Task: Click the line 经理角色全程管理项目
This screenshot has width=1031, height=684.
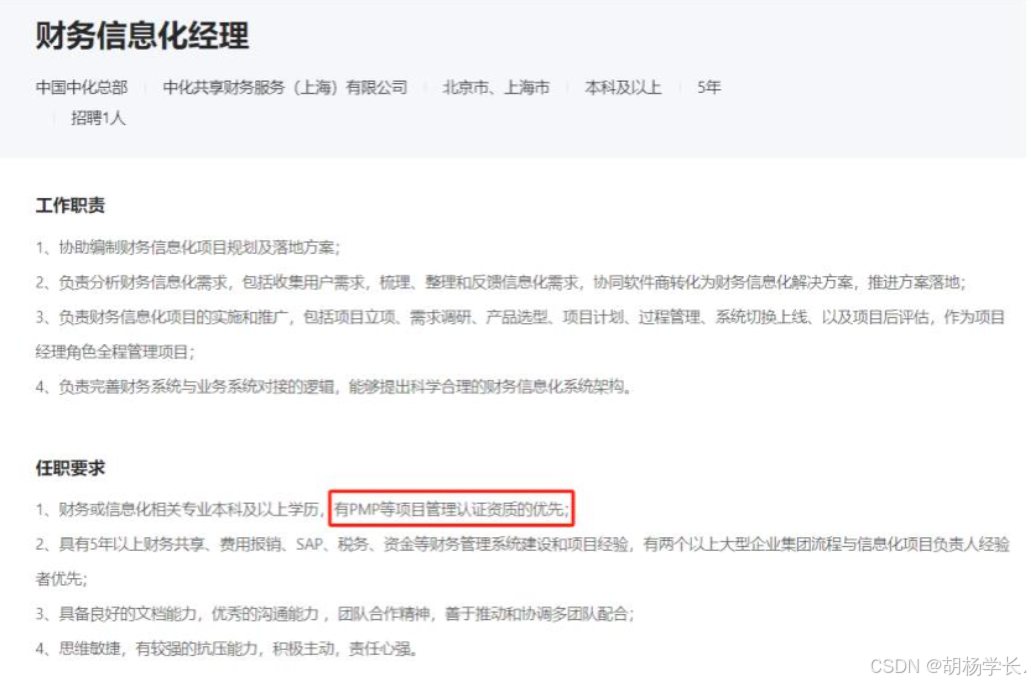Action: 115,352
